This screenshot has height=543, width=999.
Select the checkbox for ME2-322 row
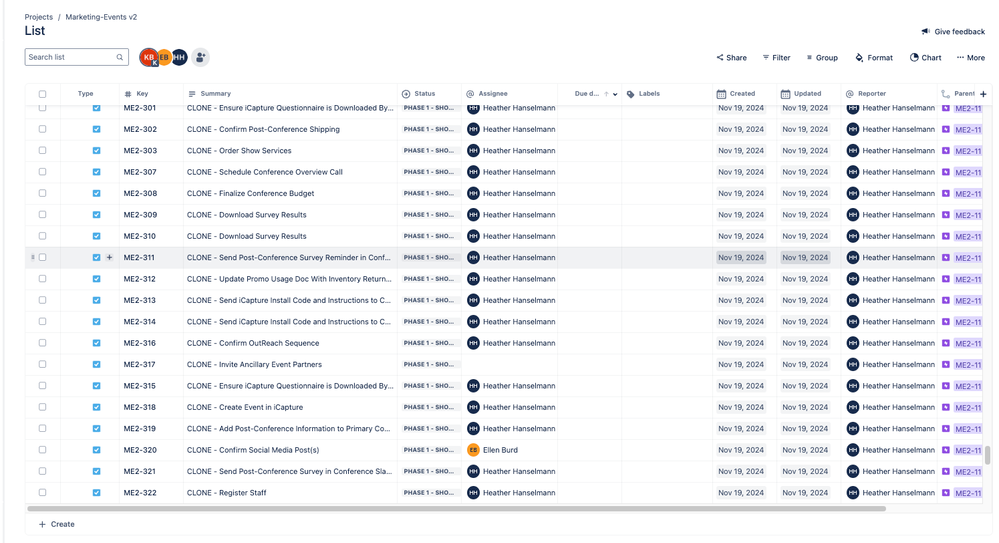point(42,493)
